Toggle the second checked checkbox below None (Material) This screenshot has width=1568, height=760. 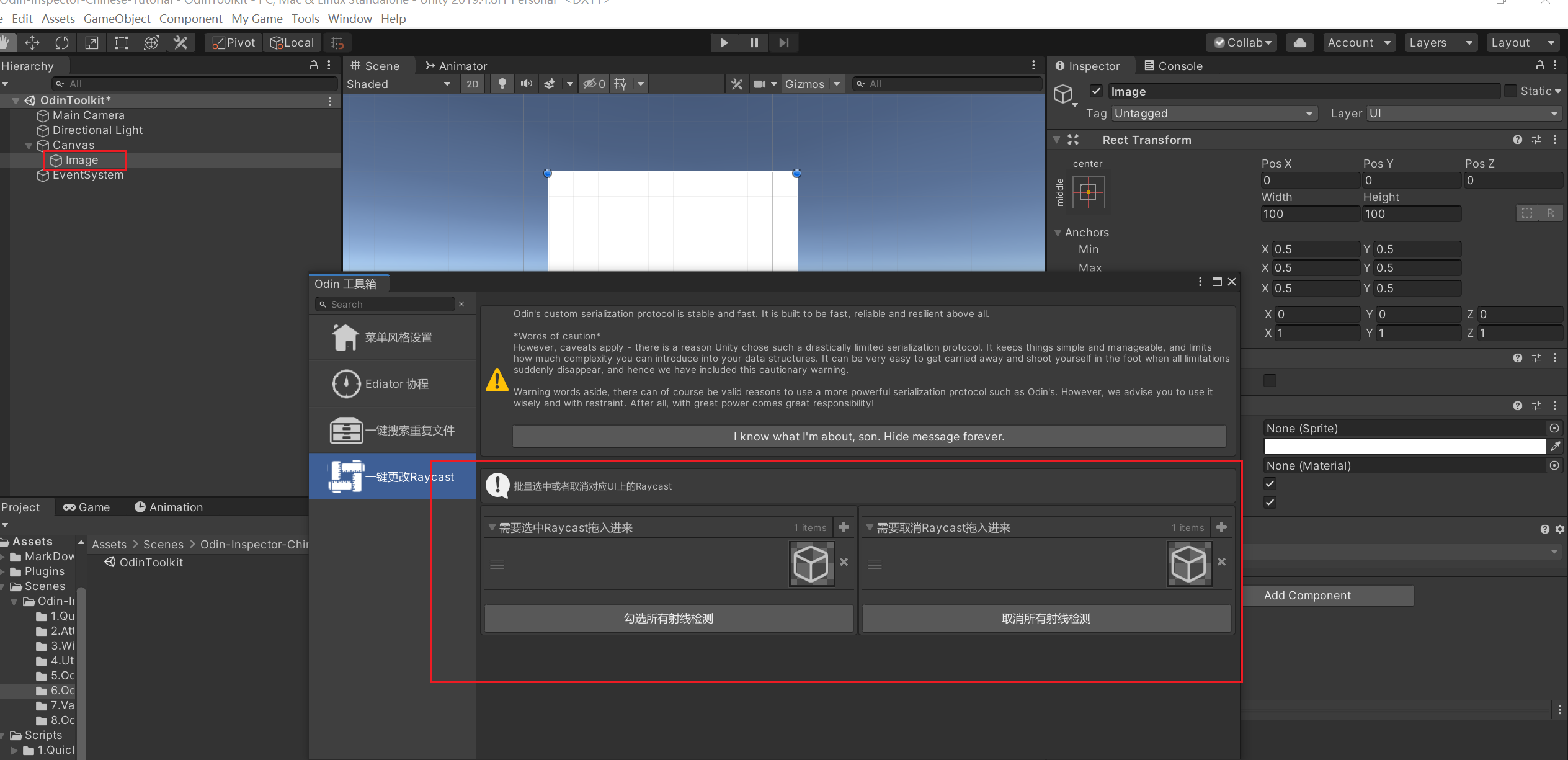click(1270, 502)
